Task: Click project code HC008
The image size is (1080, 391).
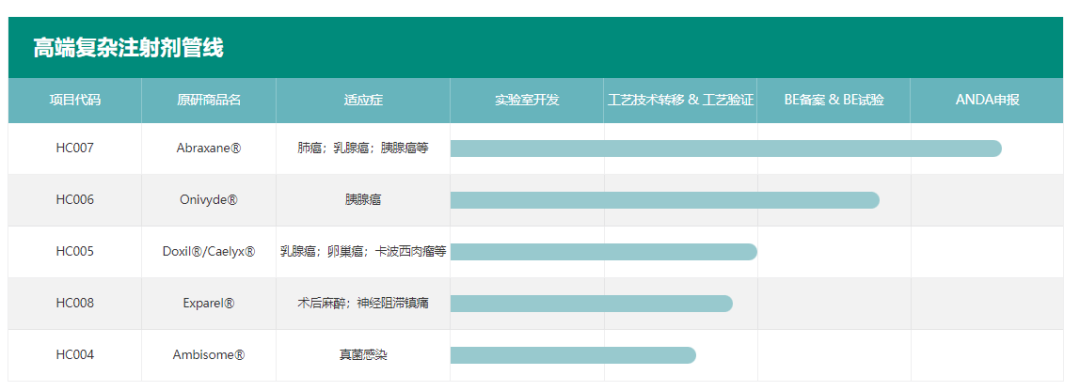Action: 75,303
